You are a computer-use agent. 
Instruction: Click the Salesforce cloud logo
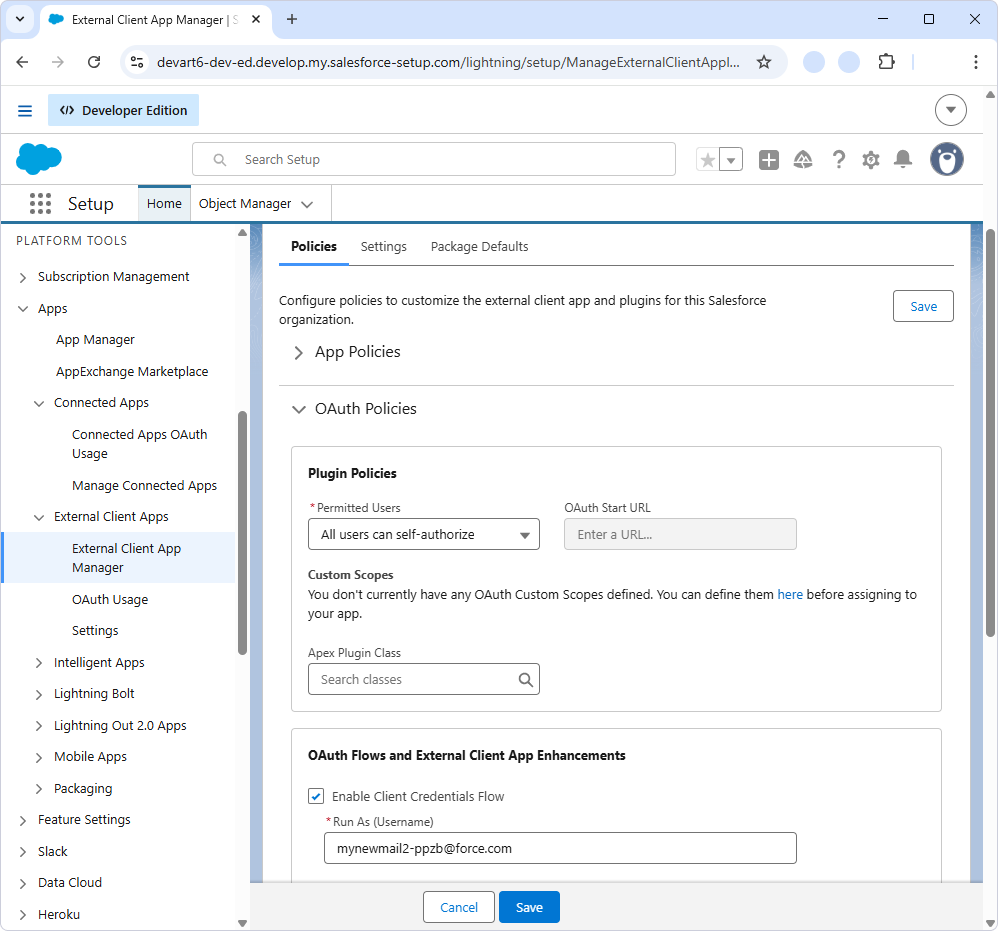38,158
